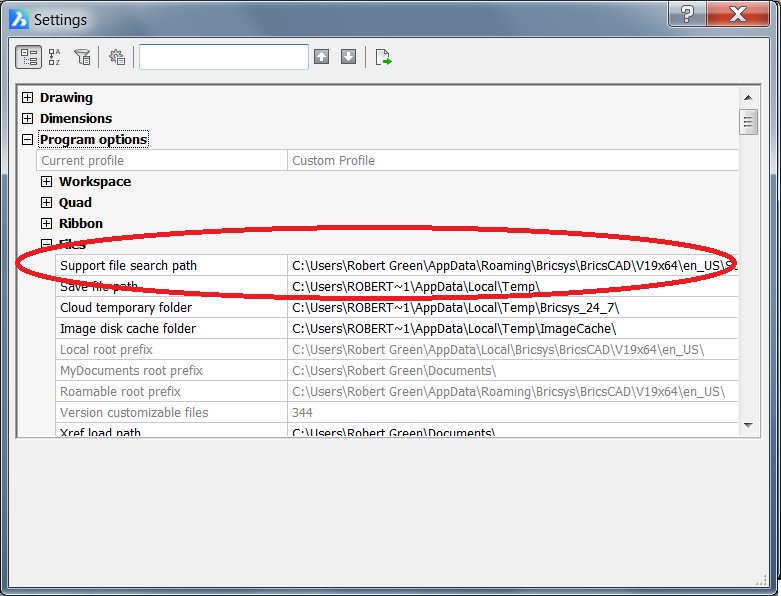Select the Workspace tree label

[95, 181]
